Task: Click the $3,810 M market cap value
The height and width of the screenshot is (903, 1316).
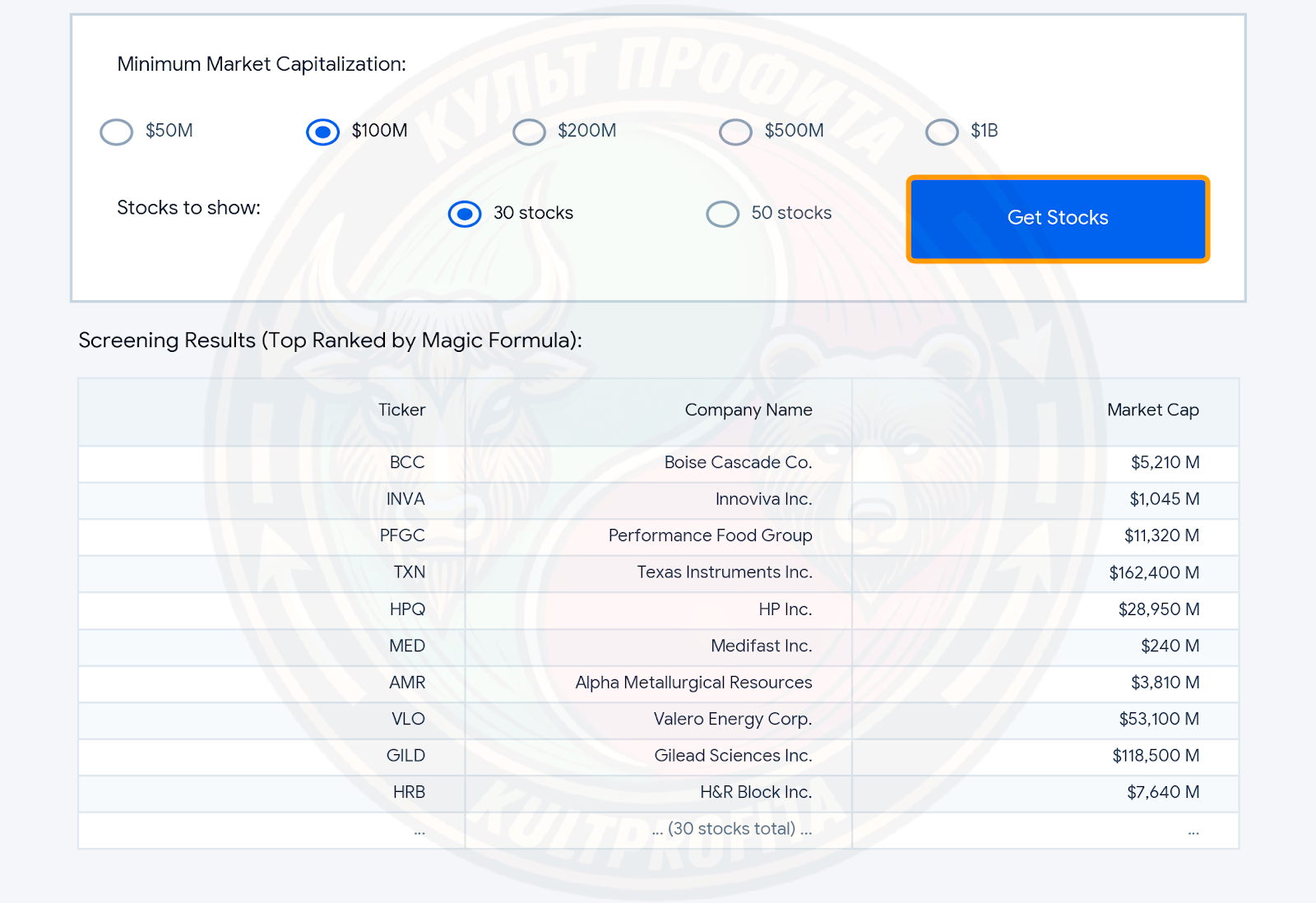Action: point(1165,683)
